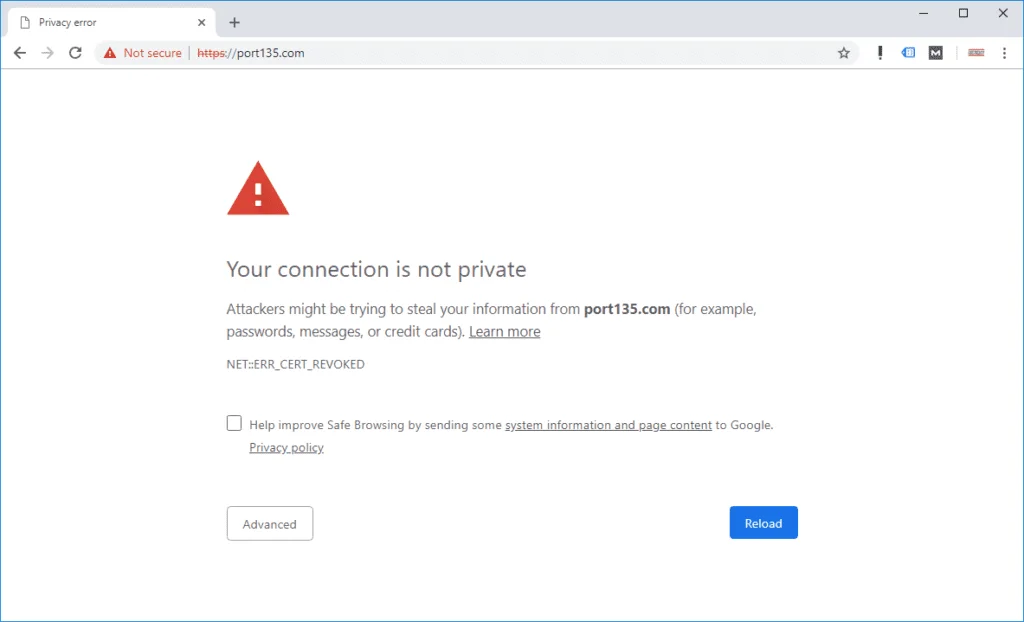The width and height of the screenshot is (1024, 622).
Task: Expand the Advanced options
Action: (x=270, y=524)
